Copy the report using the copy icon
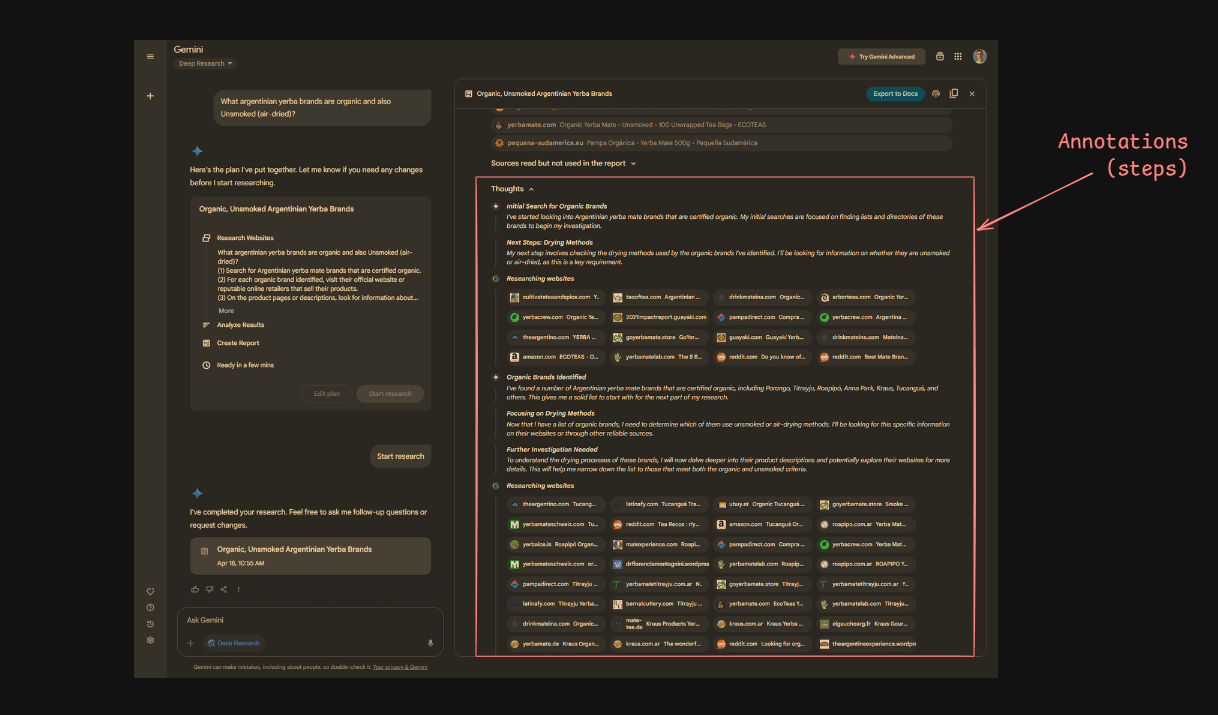This screenshot has height=715, width=1218. [x=955, y=93]
